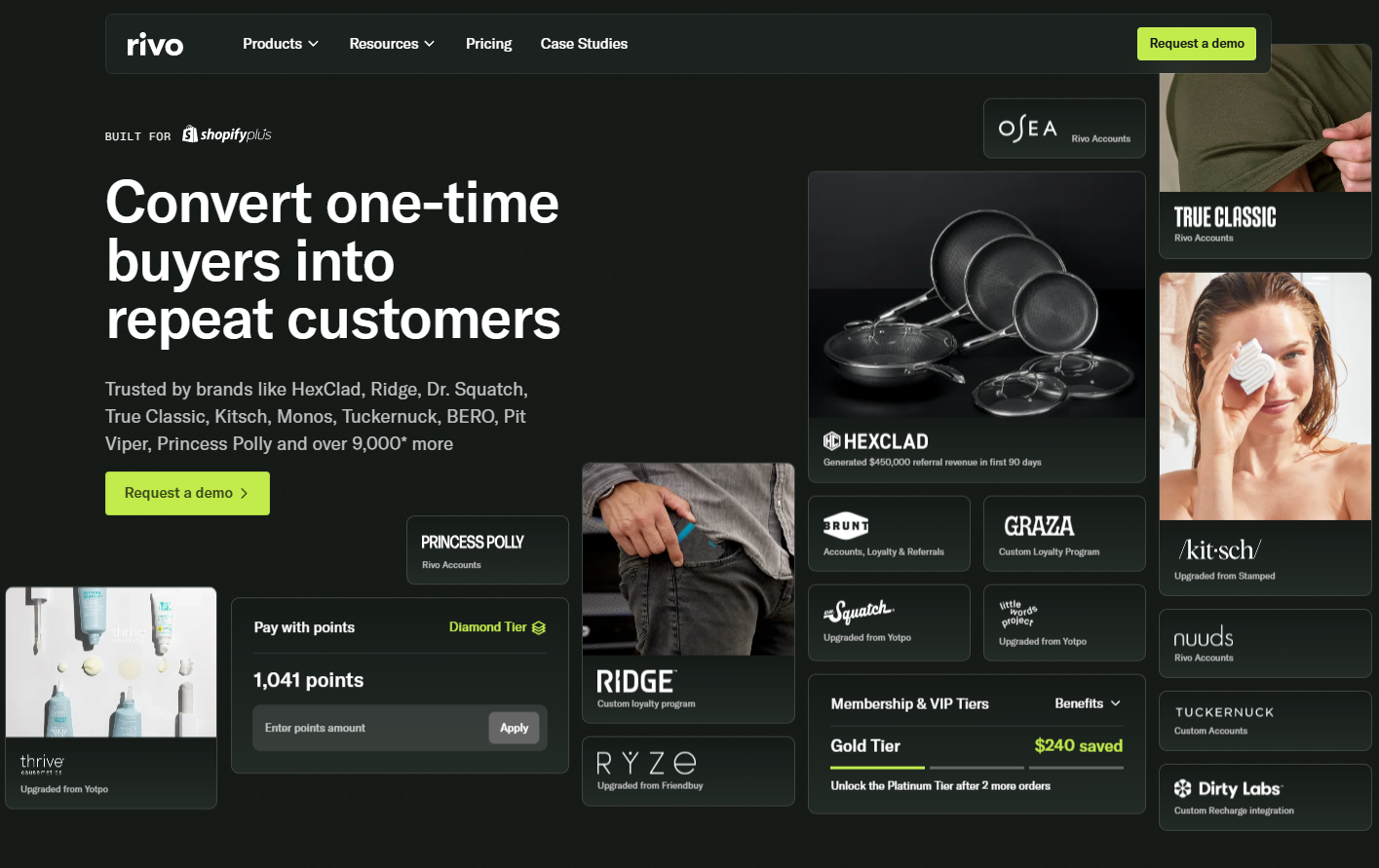This screenshot has height=868, width=1379.
Task: Open Case Studies in navigation
Action: (584, 44)
